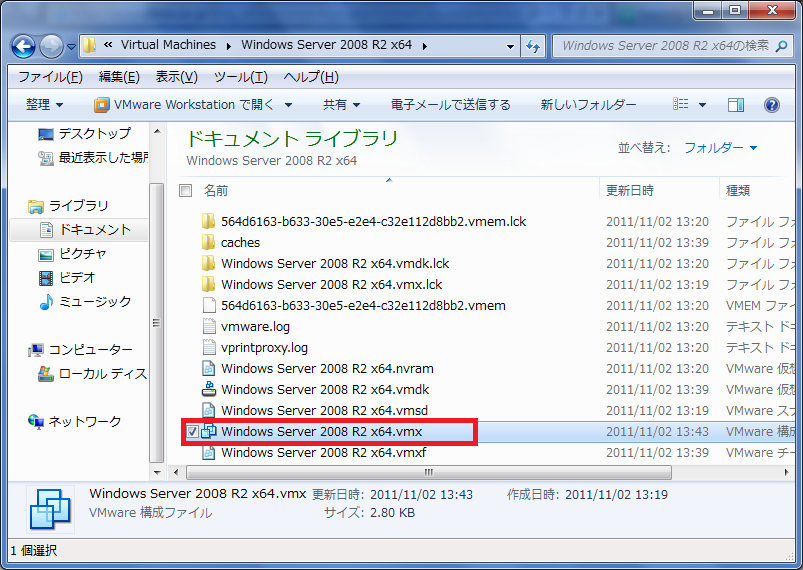The image size is (803, 570).
Task: Select ライブラリ in navigation pane
Action: (68, 206)
